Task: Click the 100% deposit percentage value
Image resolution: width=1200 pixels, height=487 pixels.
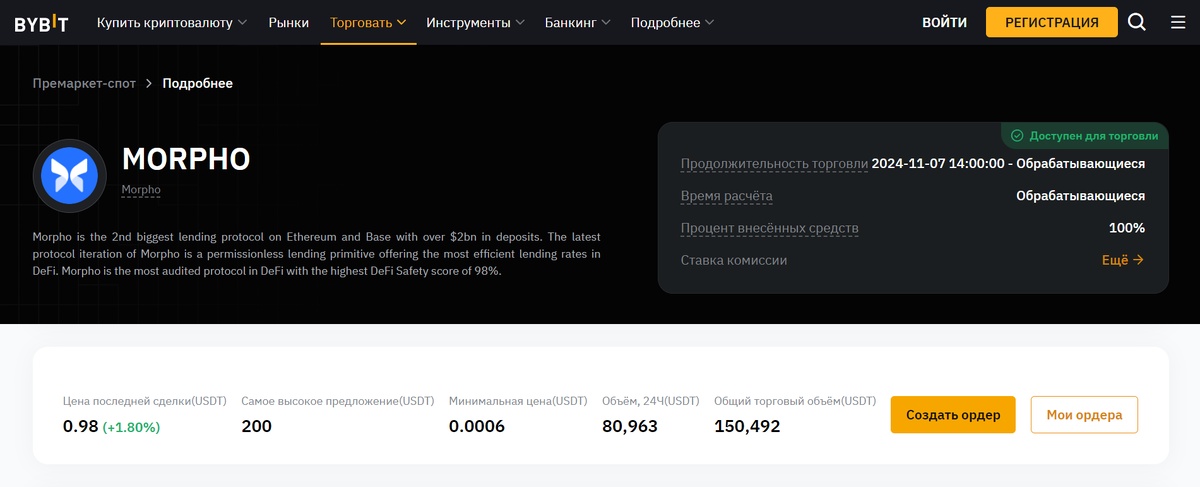Action: point(1127,228)
